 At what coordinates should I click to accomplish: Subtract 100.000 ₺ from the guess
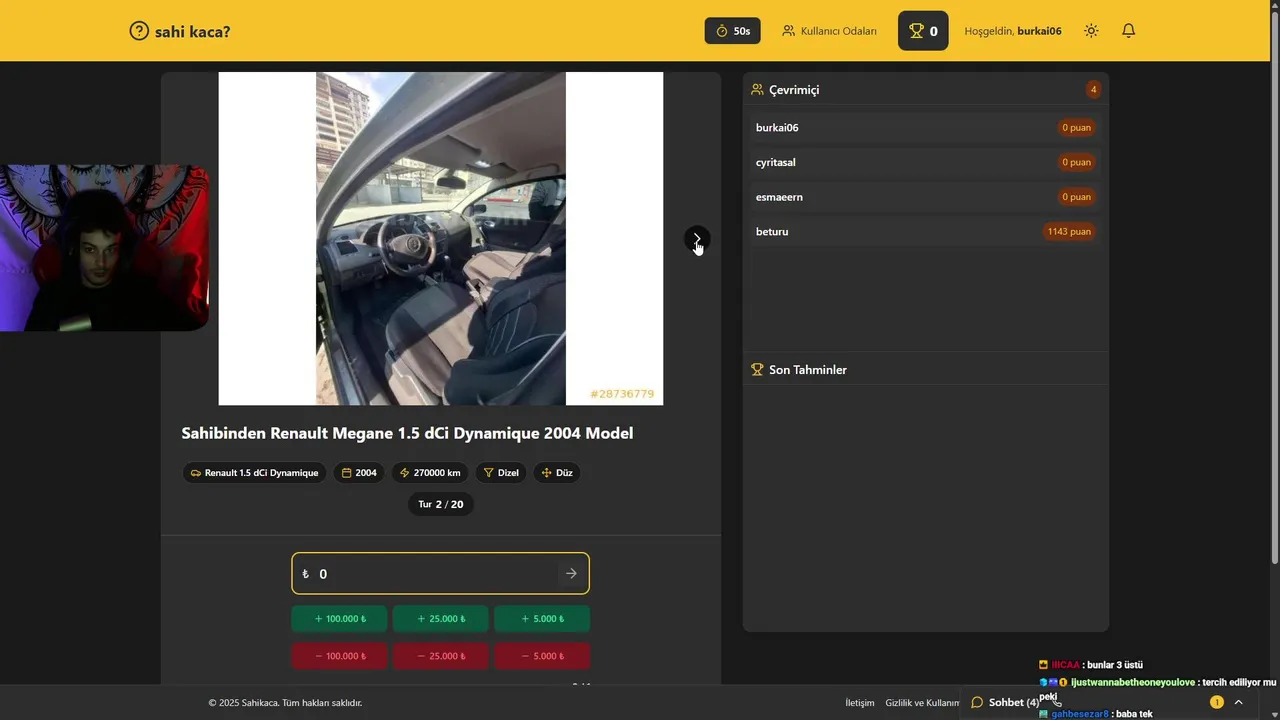(340, 656)
